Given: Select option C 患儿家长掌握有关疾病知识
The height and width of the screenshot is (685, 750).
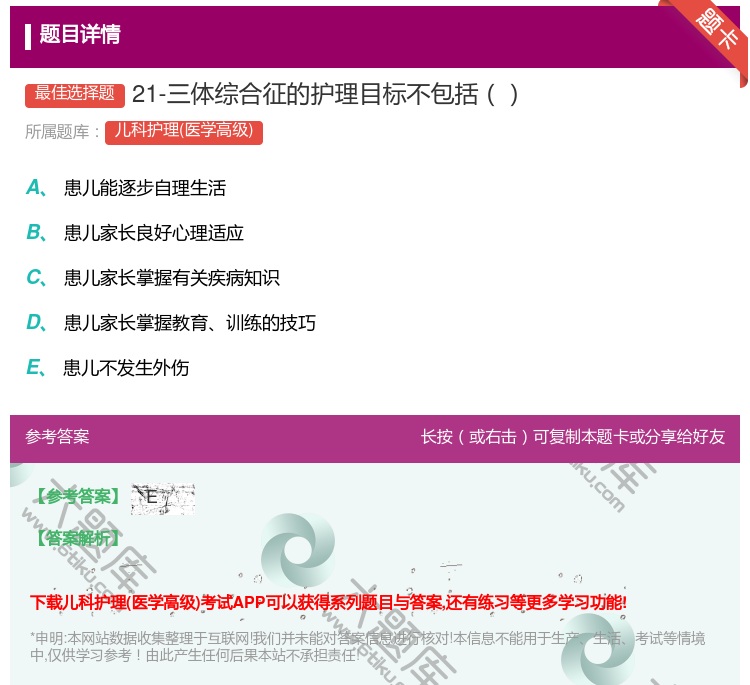Looking at the screenshot, I should pos(153,278).
